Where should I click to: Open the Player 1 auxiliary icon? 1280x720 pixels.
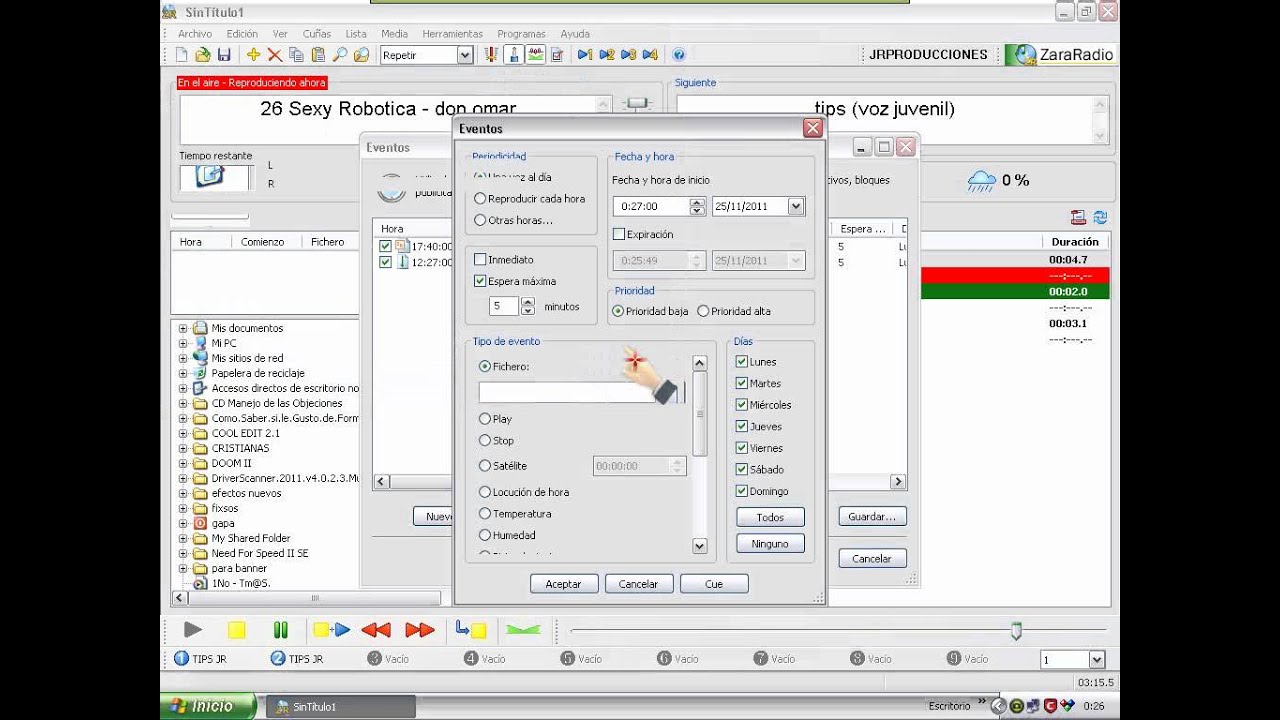coord(585,55)
